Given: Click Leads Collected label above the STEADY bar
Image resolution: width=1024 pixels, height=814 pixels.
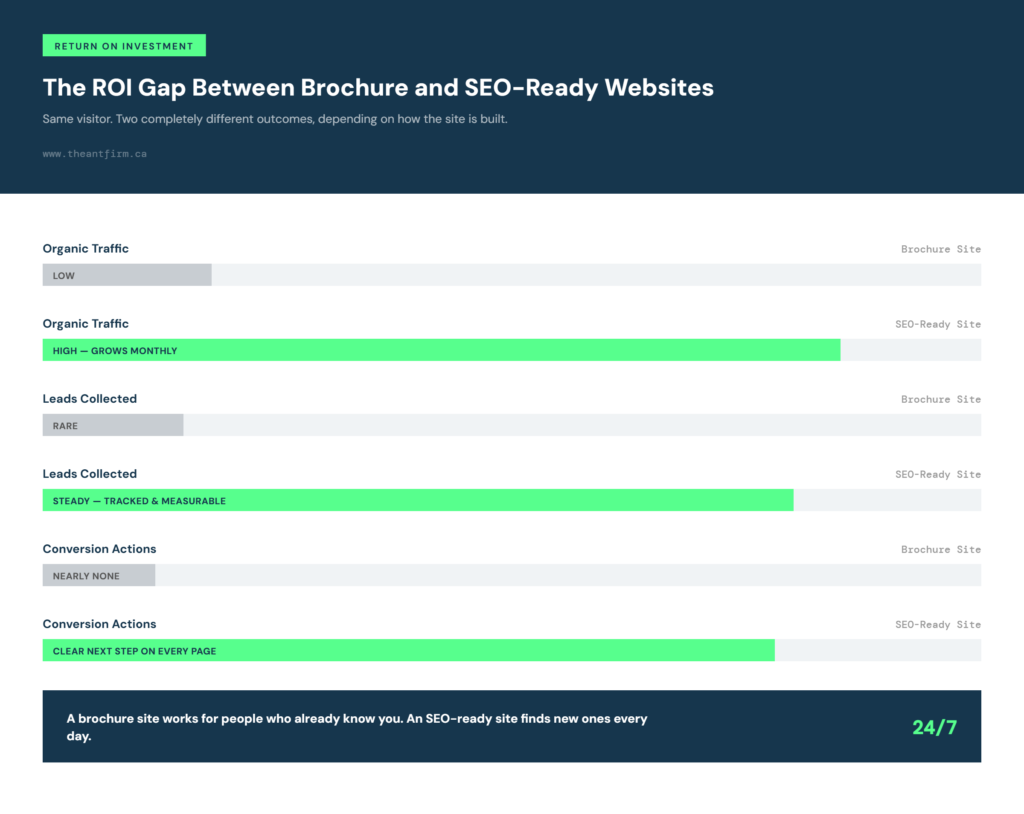Looking at the screenshot, I should (x=90, y=474).
